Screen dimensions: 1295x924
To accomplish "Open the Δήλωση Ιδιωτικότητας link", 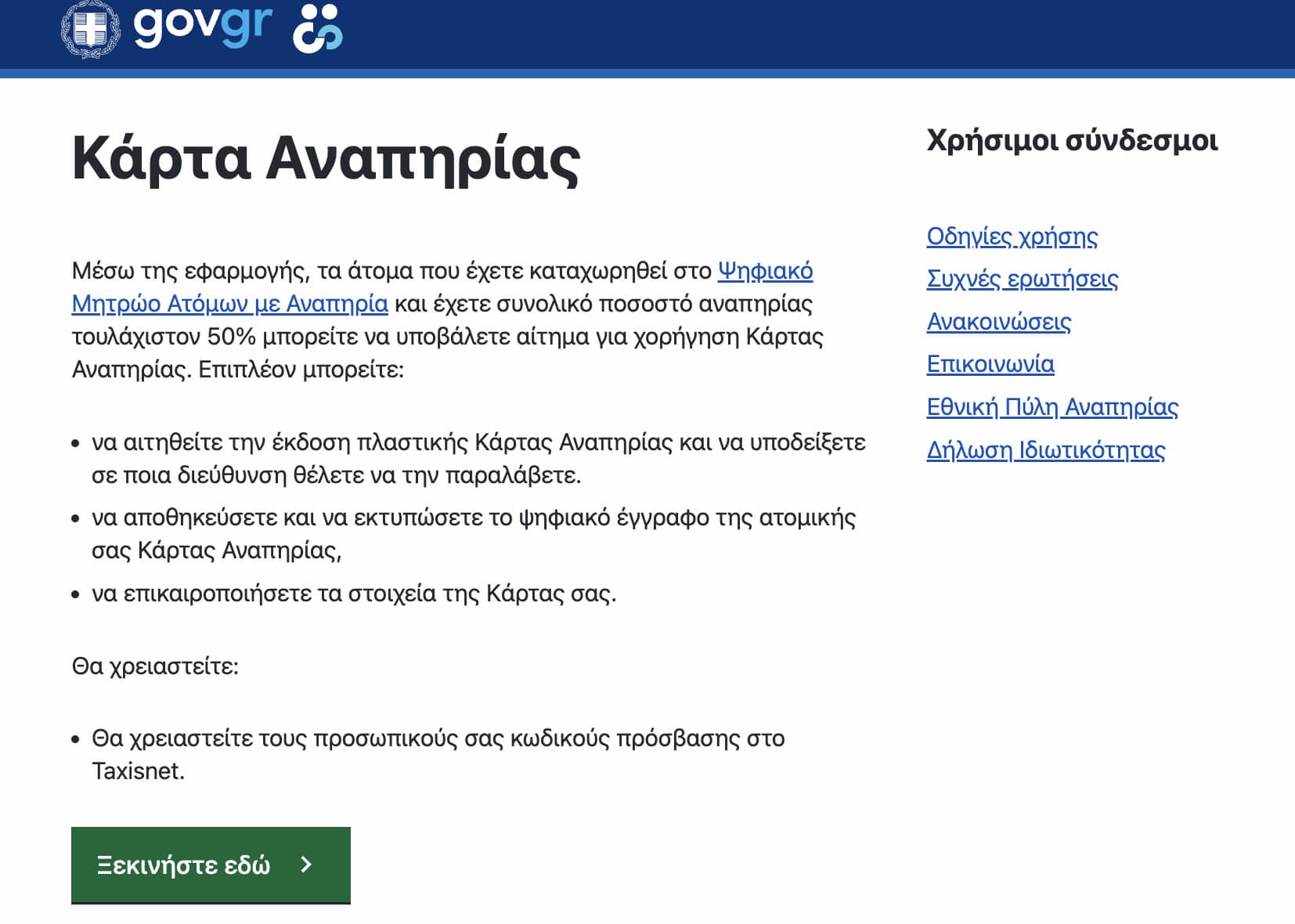I will (x=1045, y=450).
